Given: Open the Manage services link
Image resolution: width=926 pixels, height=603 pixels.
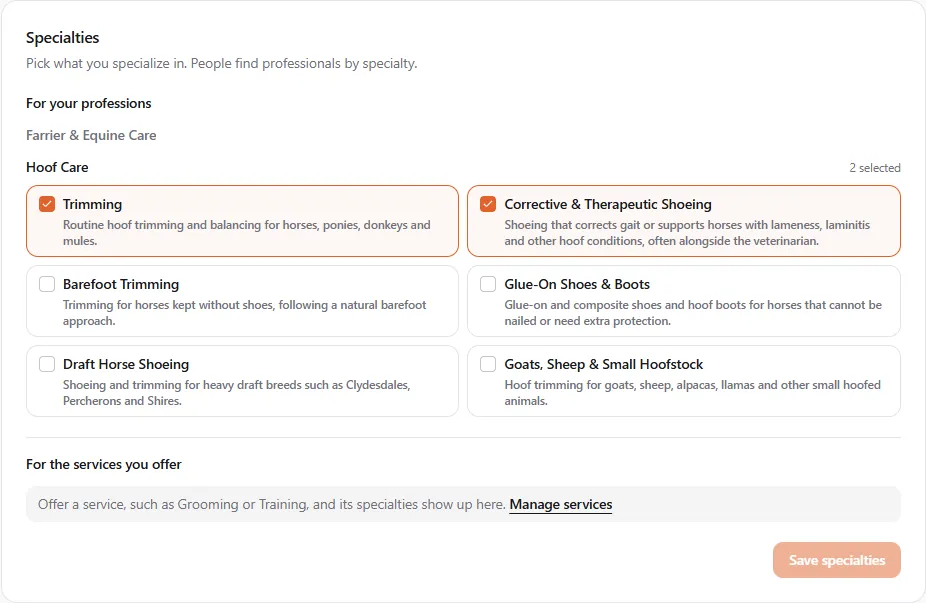Looking at the screenshot, I should pos(560,504).
